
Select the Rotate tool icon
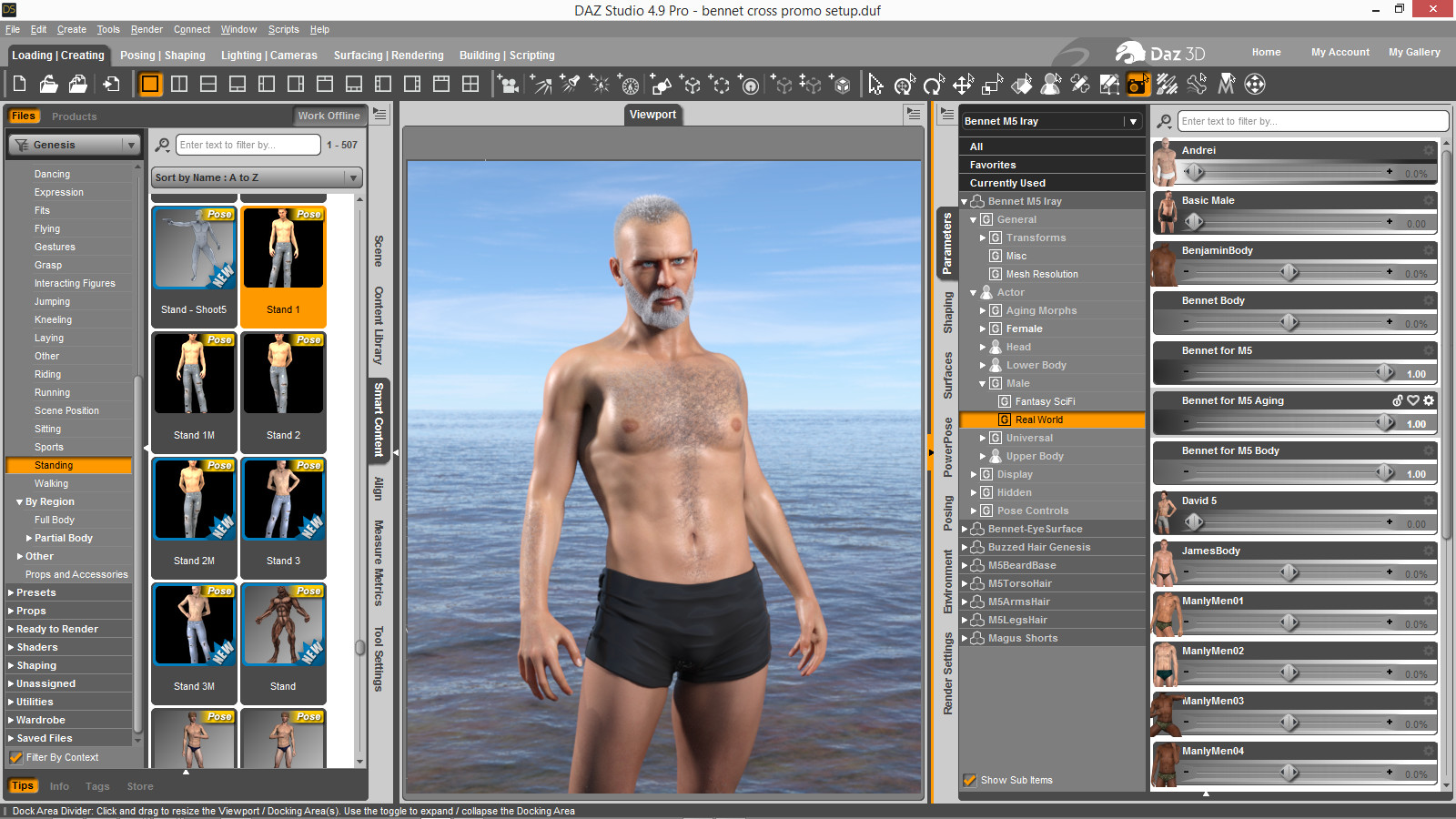pyautogui.click(x=934, y=85)
